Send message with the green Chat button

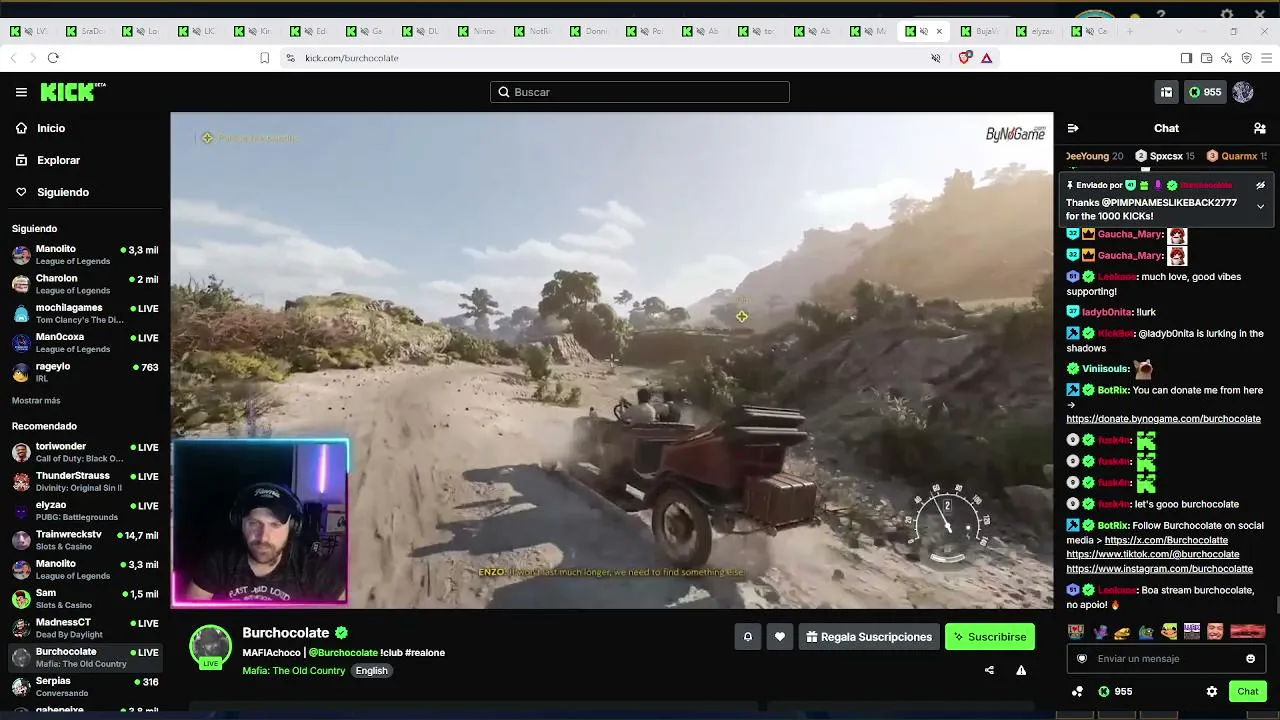pos(1248,691)
